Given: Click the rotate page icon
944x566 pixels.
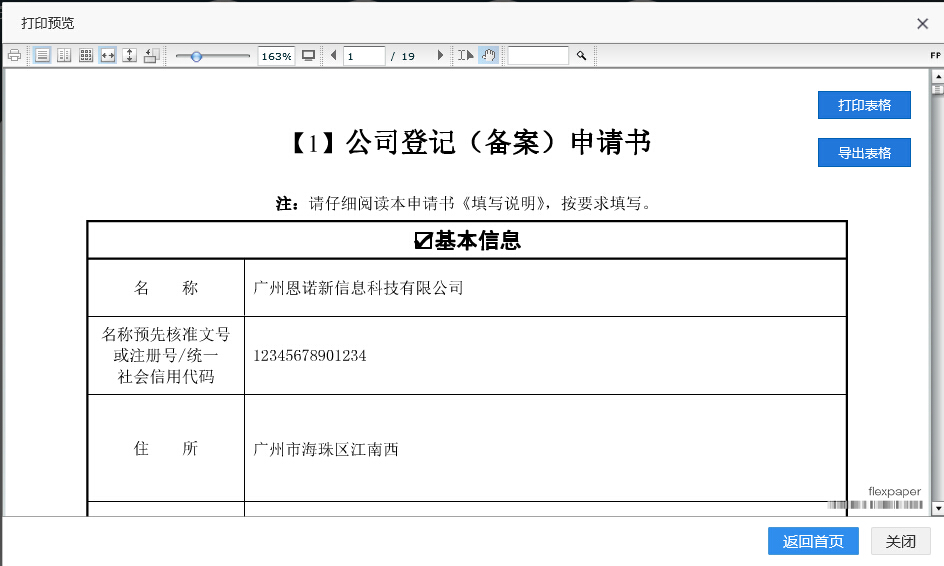Looking at the screenshot, I should coord(151,55).
